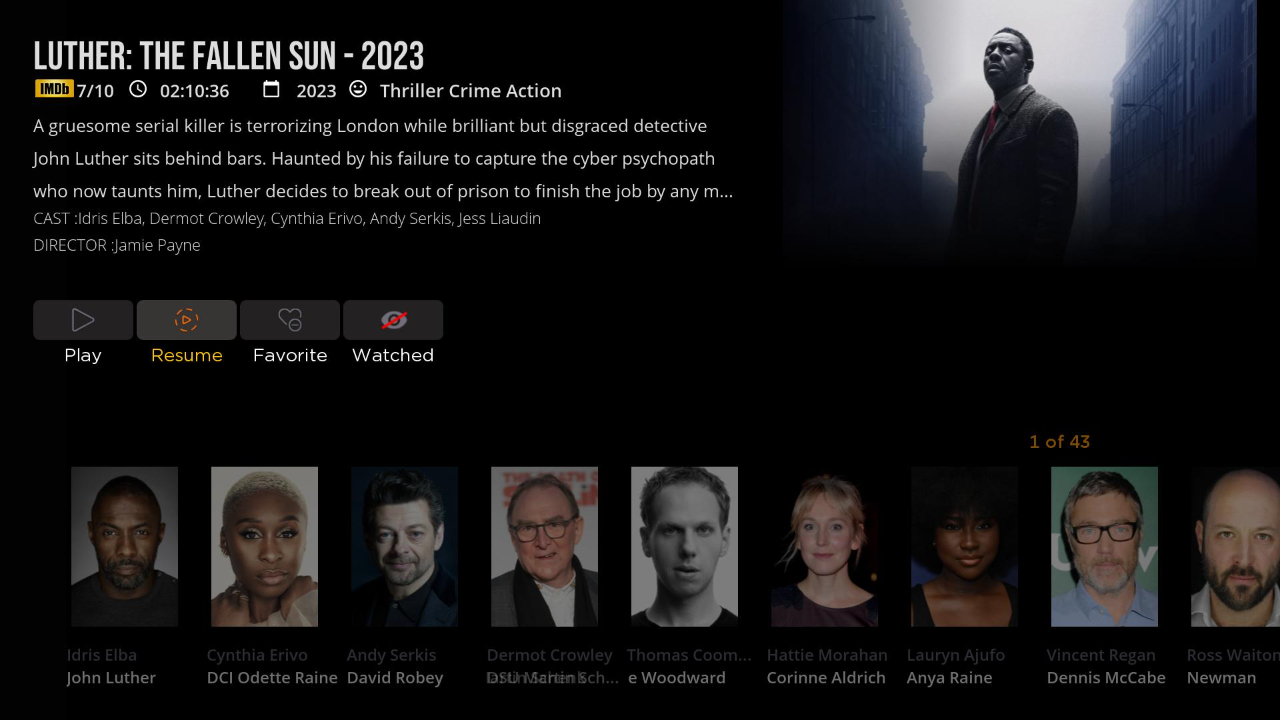1280x720 pixels.
Task: Click the Resume label text
Action: (x=187, y=355)
